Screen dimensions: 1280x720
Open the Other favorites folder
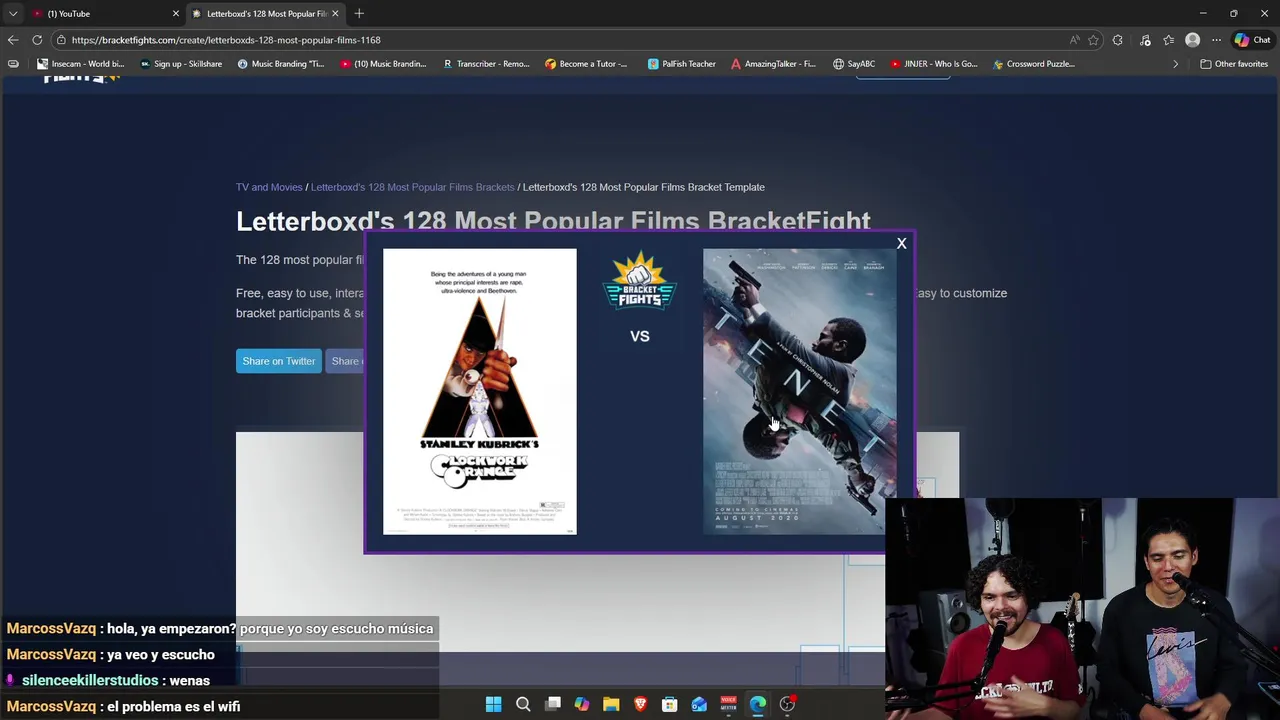click(1234, 64)
